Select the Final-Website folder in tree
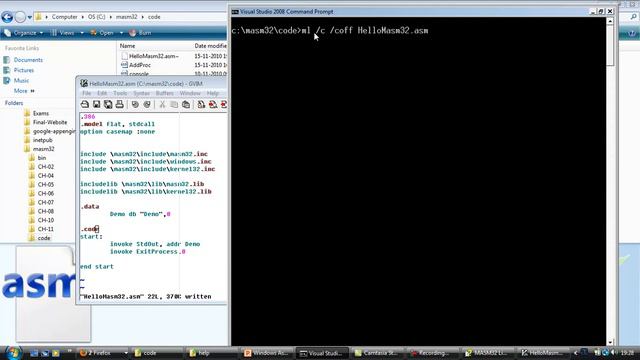640x360 pixels. (50, 122)
